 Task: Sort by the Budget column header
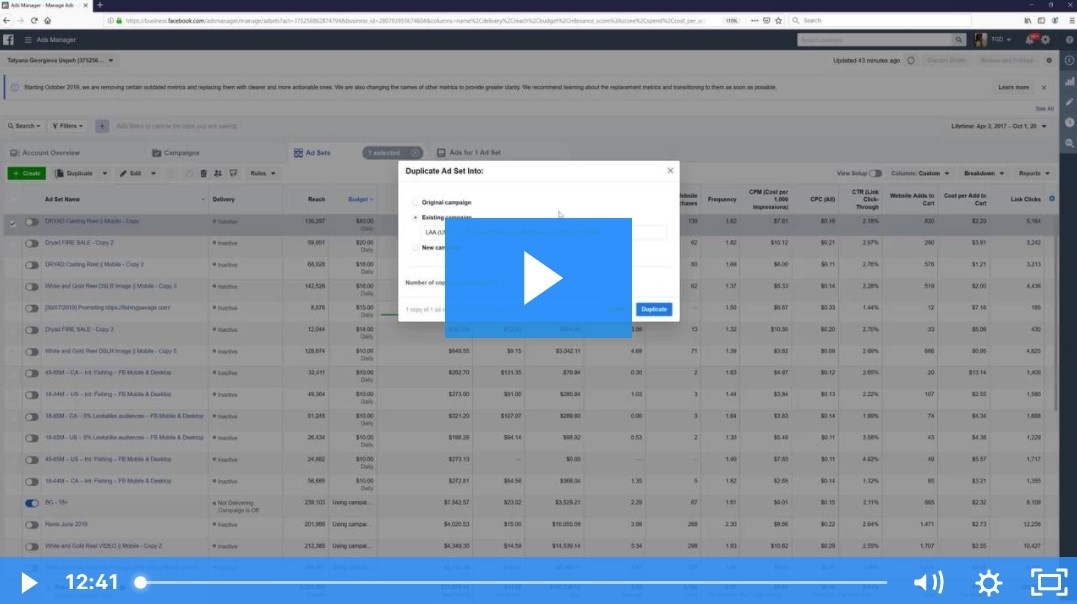360,199
